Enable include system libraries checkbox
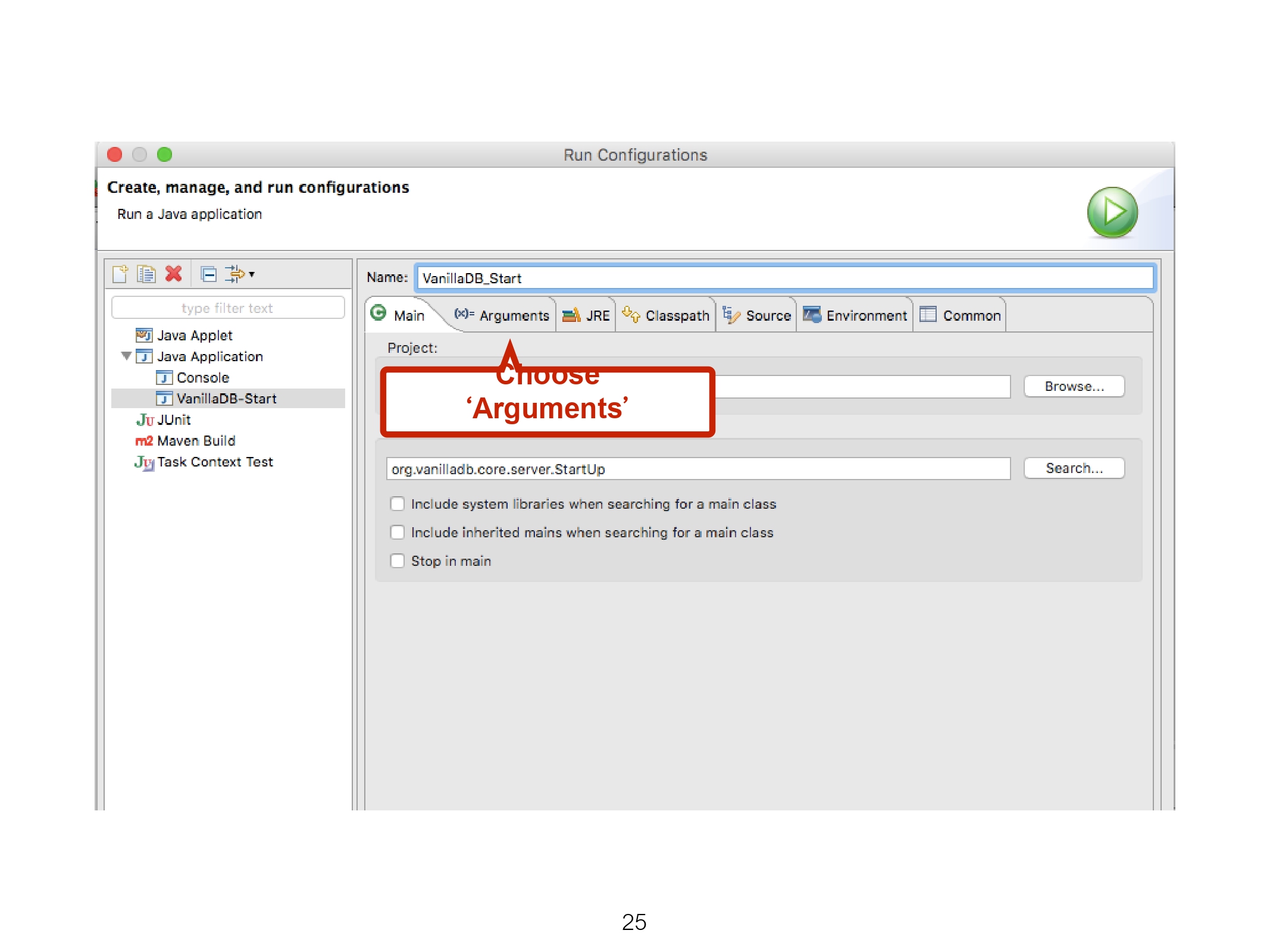Screen dimensions: 1270x952 [x=398, y=504]
